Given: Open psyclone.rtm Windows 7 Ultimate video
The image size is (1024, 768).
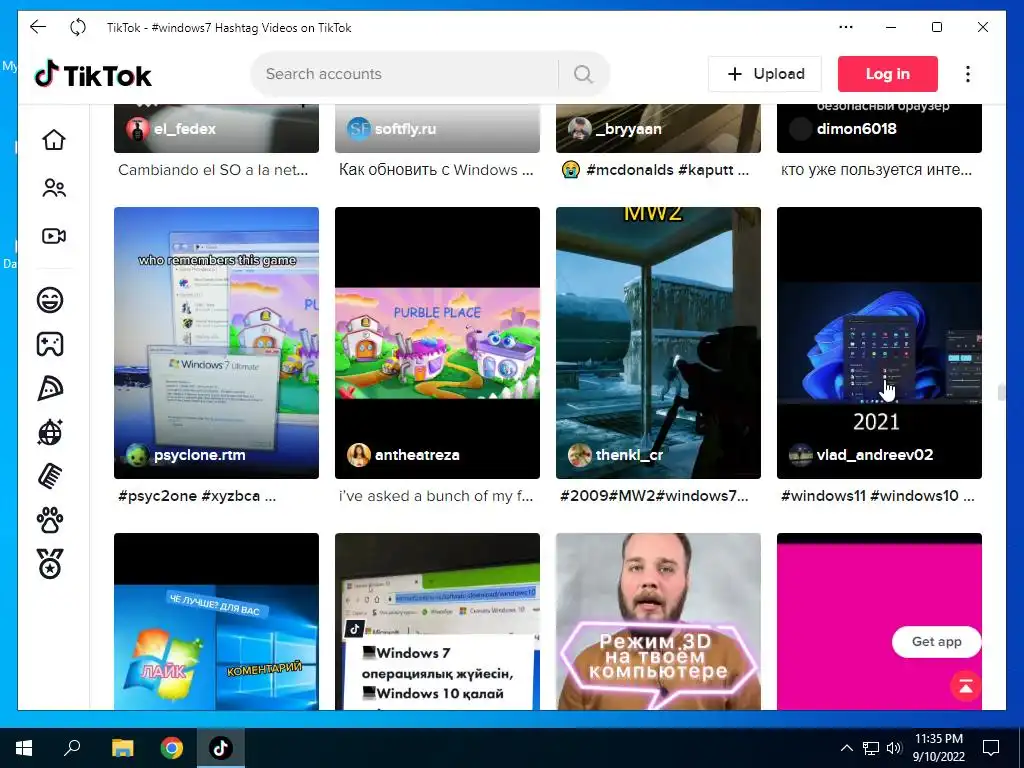Looking at the screenshot, I should pyautogui.click(x=216, y=343).
